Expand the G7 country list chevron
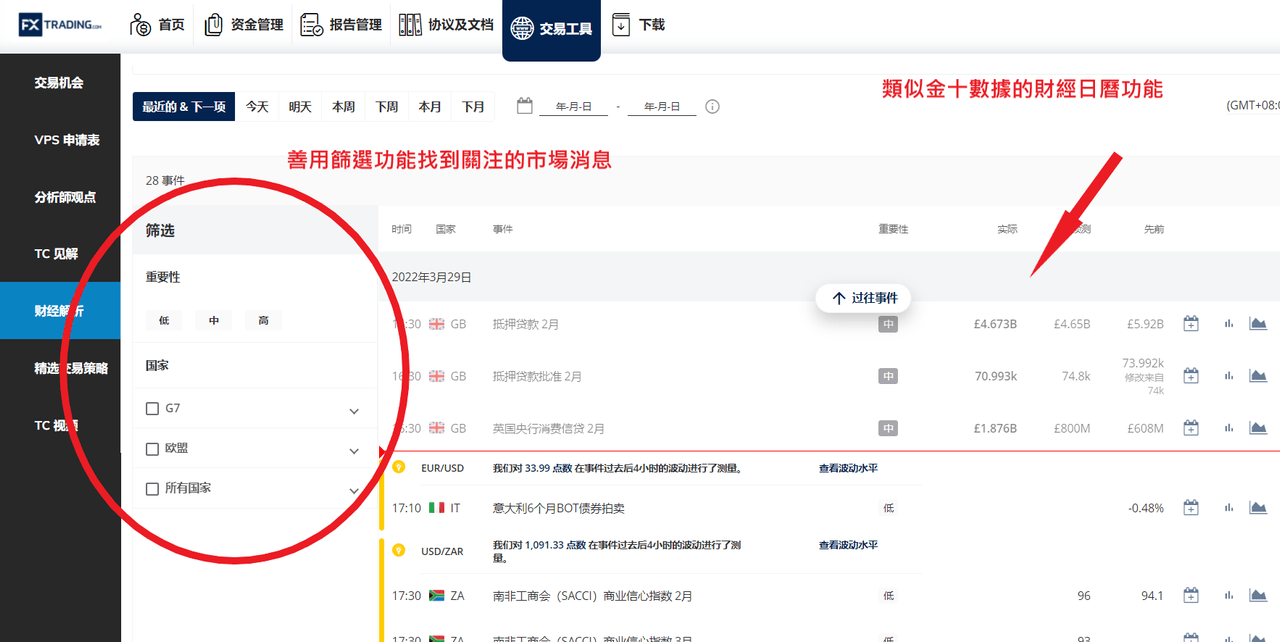This screenshot has width=1280, height=642. [x=354, y=411]
